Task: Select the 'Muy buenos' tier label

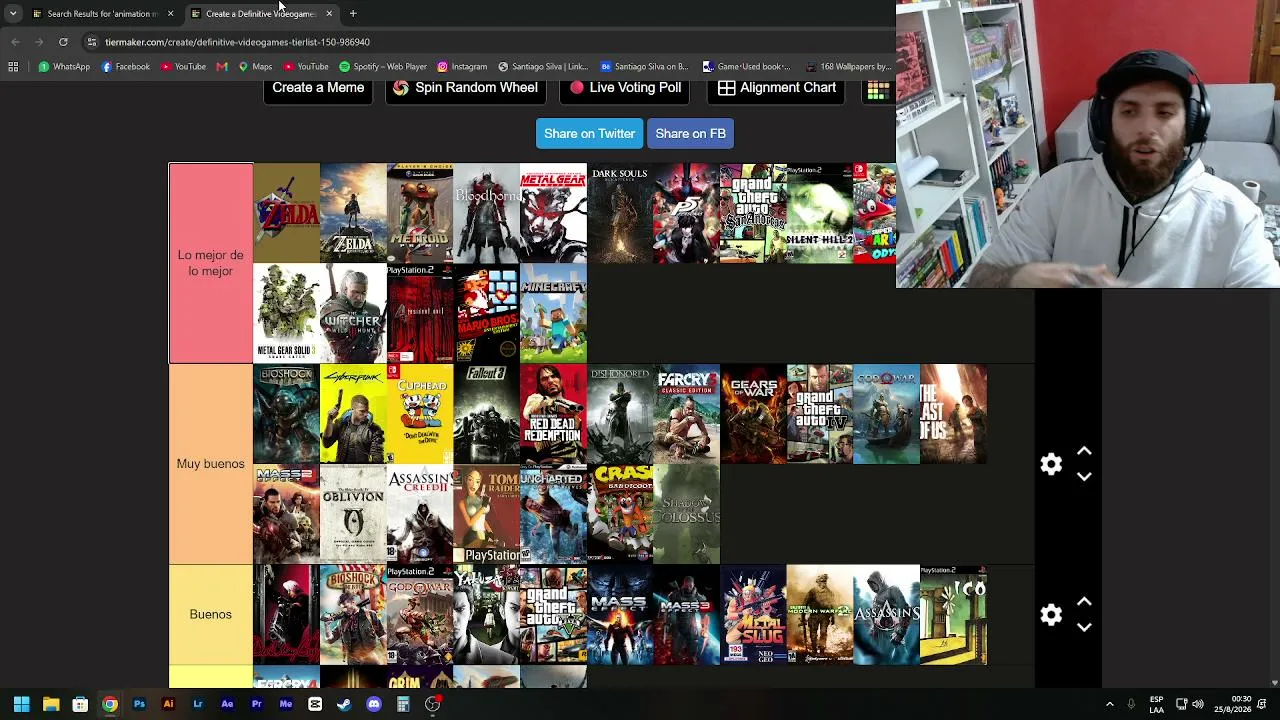Action: coord(210,464)
